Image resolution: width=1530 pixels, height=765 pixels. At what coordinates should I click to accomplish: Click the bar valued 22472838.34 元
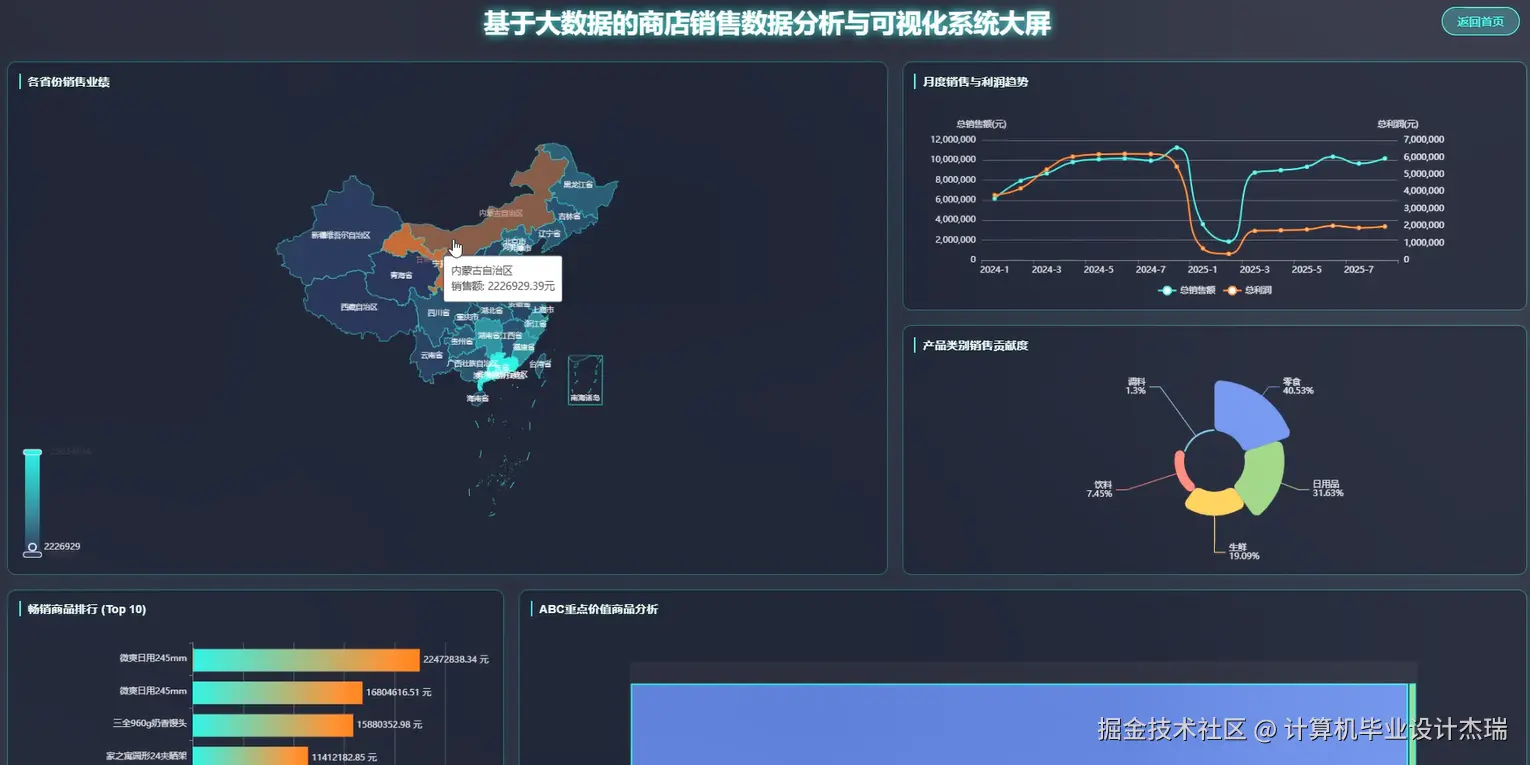coord(306,660)
